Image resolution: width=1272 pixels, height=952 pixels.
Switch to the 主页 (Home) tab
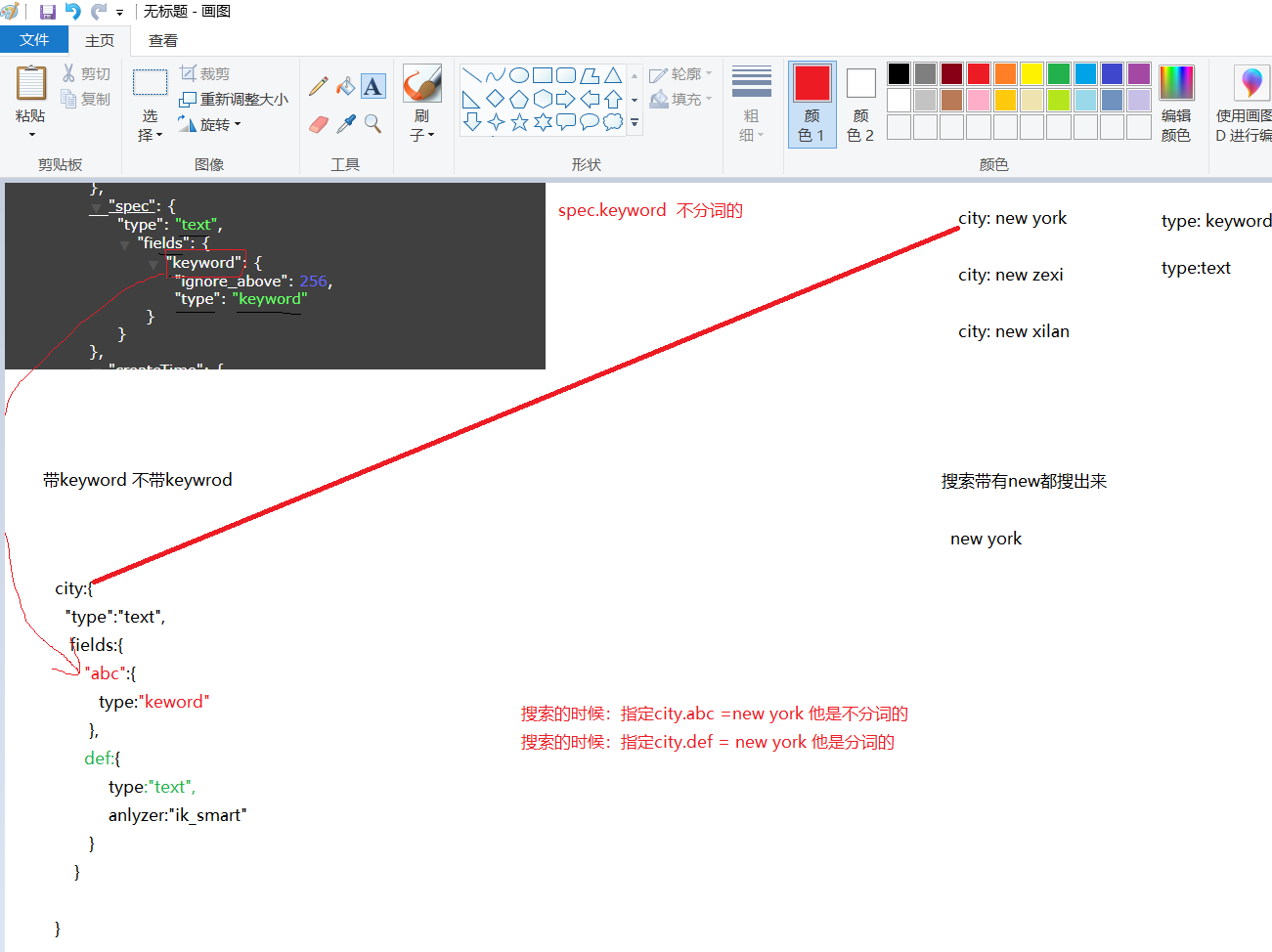coord(100,40)
